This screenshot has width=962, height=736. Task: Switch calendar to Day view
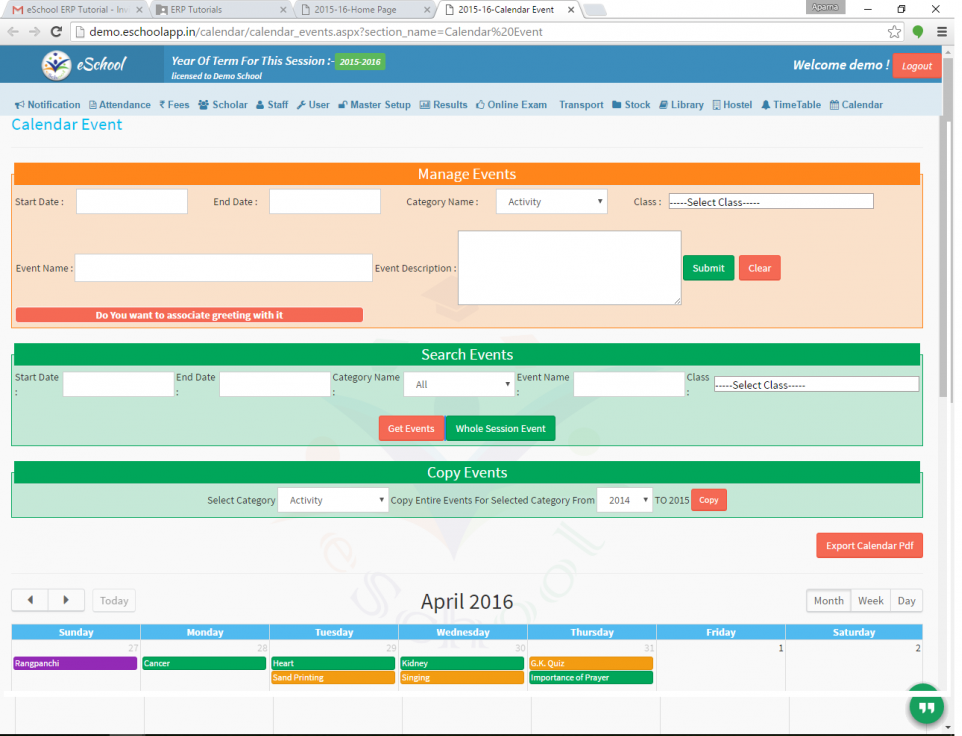906,600
